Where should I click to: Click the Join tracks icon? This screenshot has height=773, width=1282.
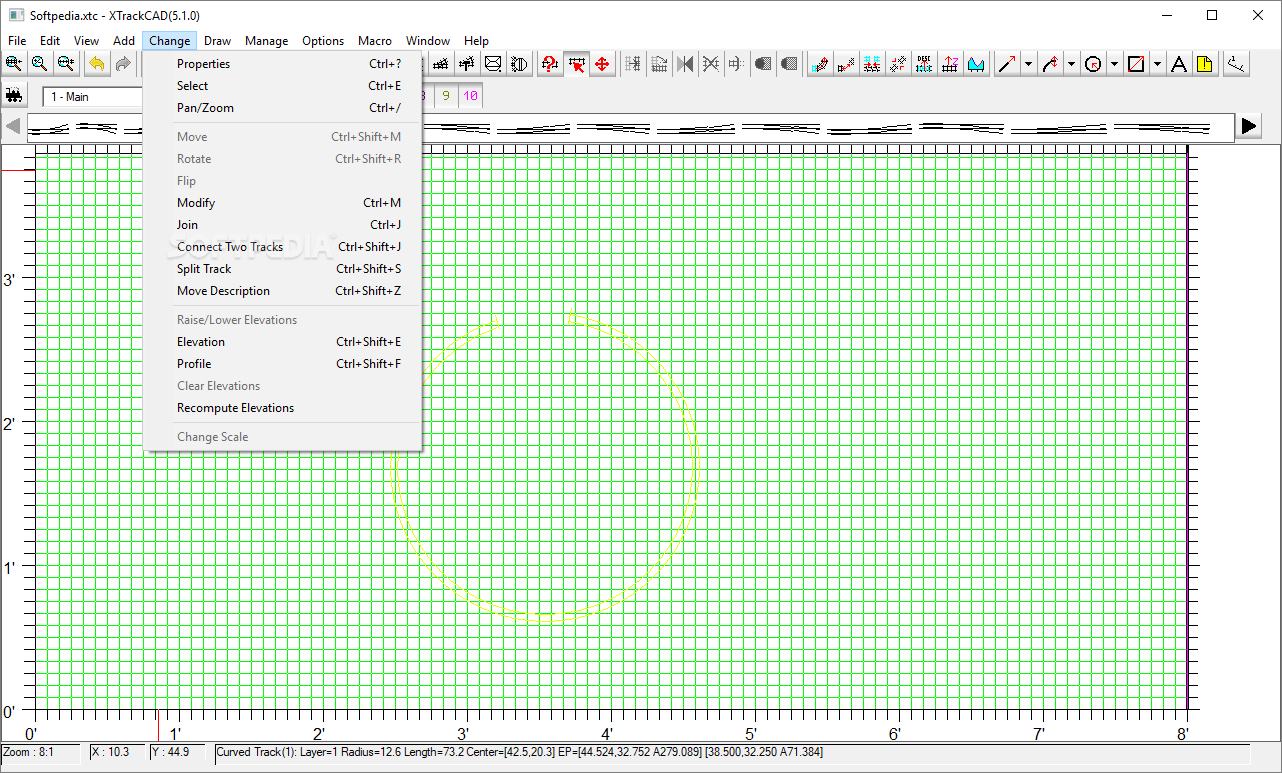[x=846, y=64]
